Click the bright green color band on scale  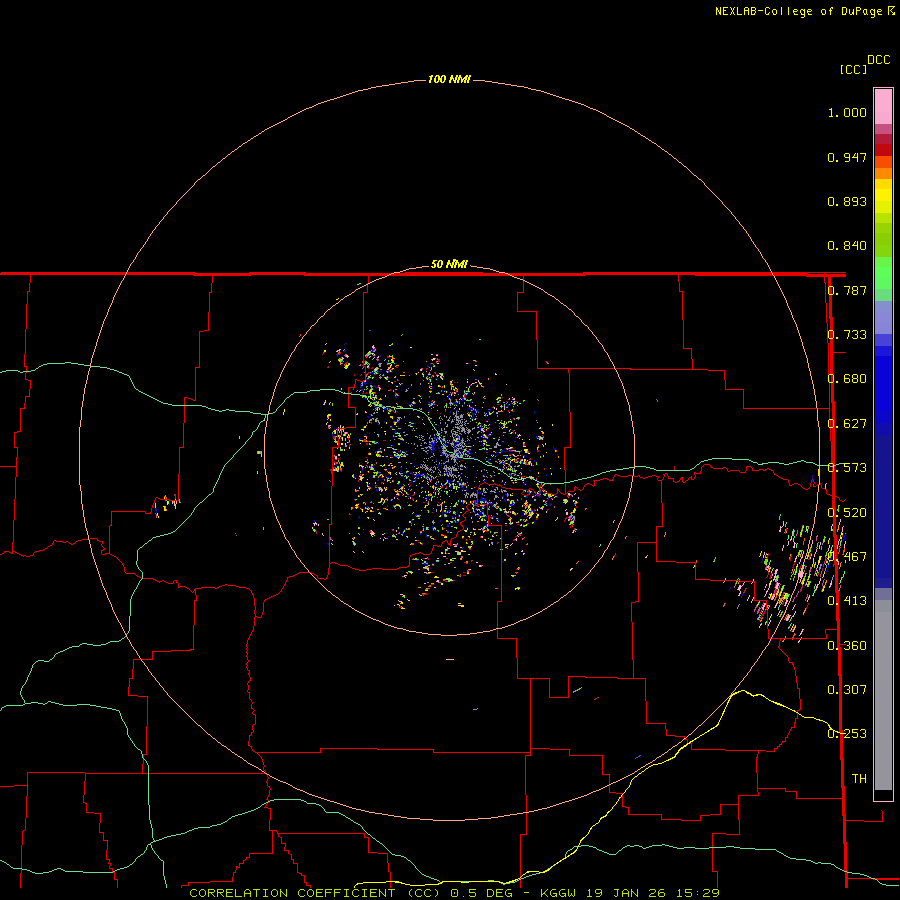(x=883, y=273)
